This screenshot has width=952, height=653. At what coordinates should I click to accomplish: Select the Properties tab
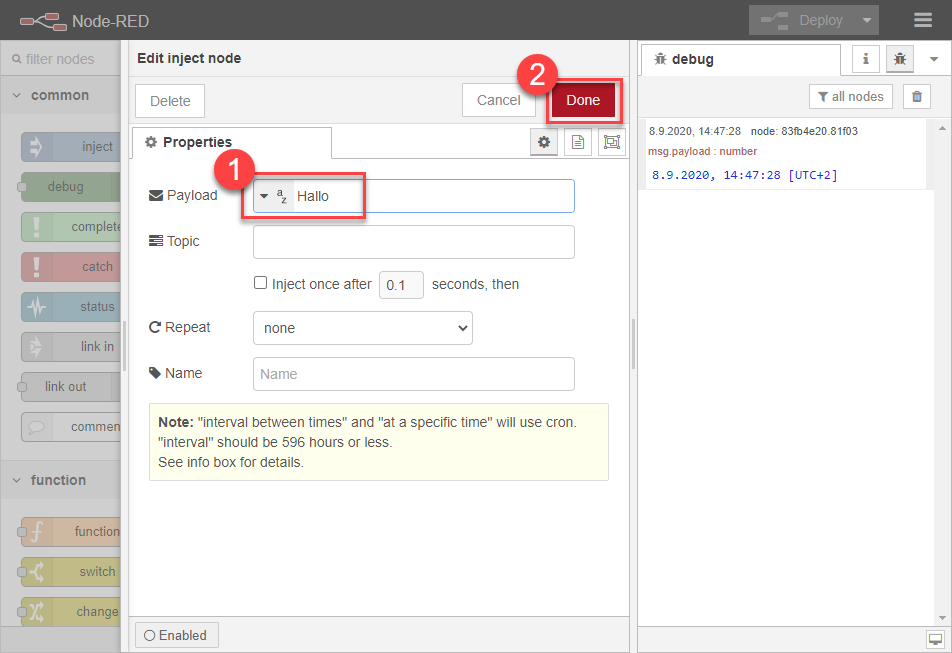pos(190,143)
